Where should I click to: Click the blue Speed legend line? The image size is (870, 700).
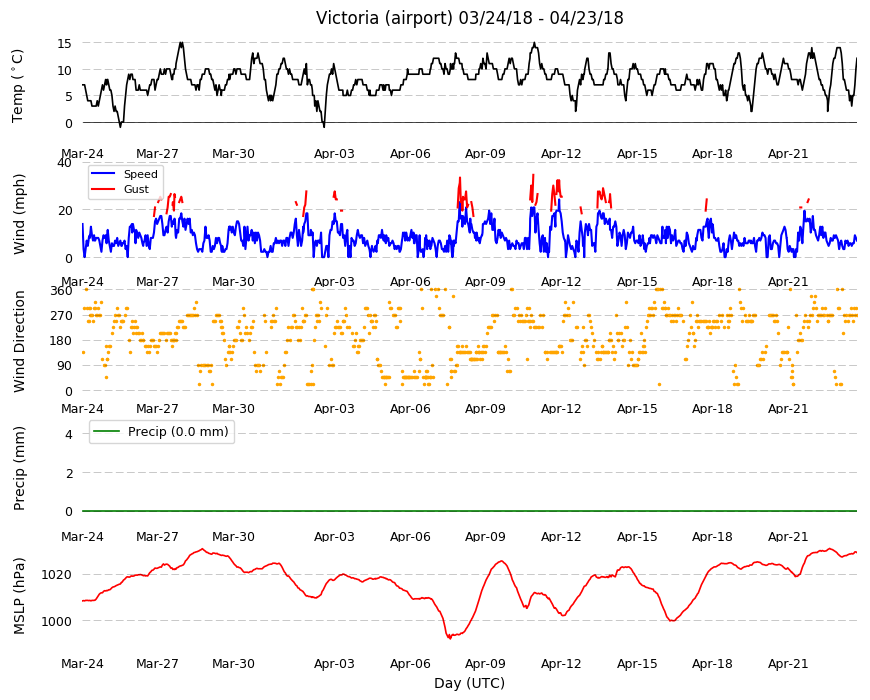click(x=103, y=174)
